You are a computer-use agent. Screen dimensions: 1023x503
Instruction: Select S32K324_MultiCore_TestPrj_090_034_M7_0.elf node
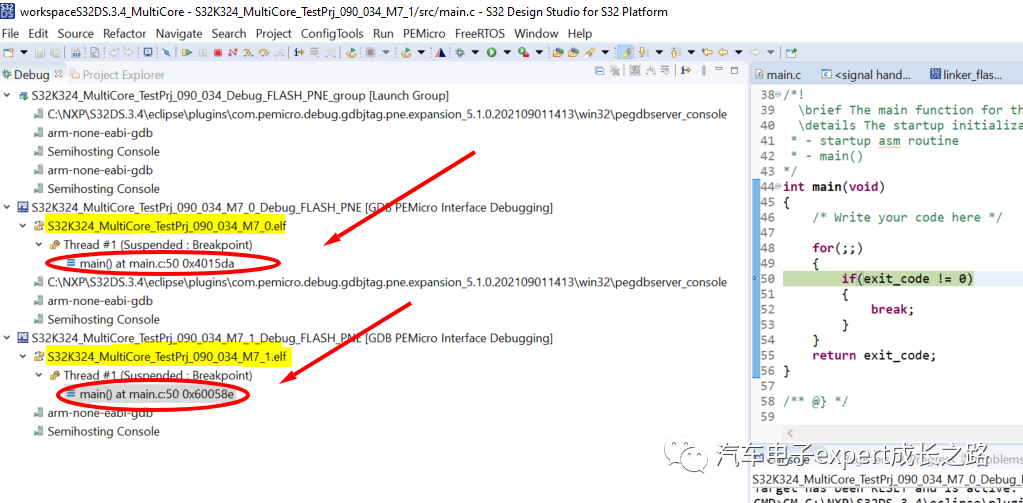159,226
